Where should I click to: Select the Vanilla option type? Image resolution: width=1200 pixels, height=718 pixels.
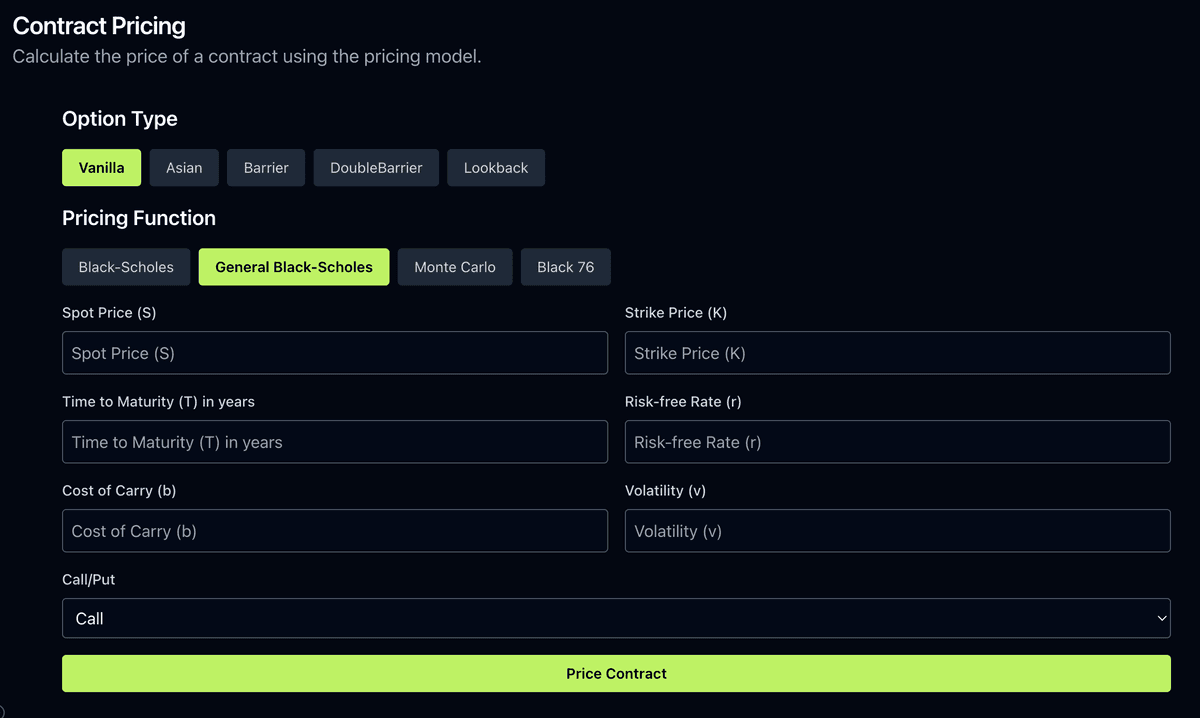101,167
